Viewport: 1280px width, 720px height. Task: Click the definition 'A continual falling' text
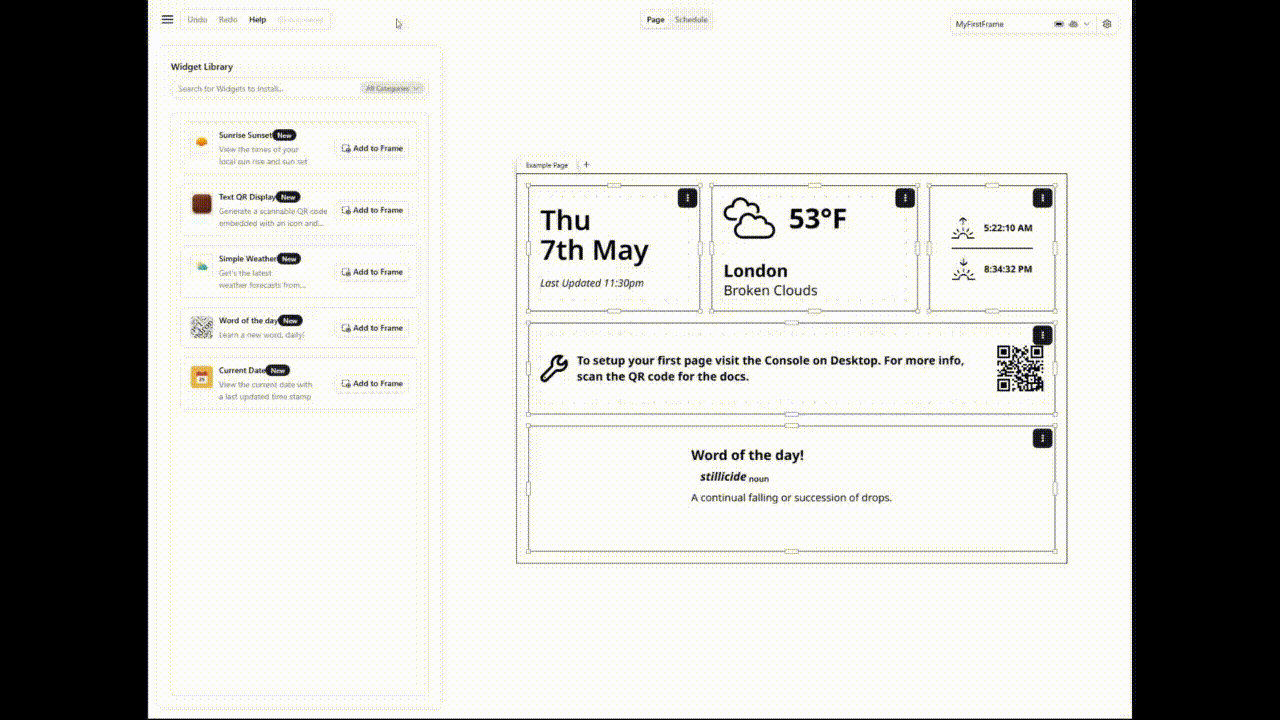[x=791, y=498]
